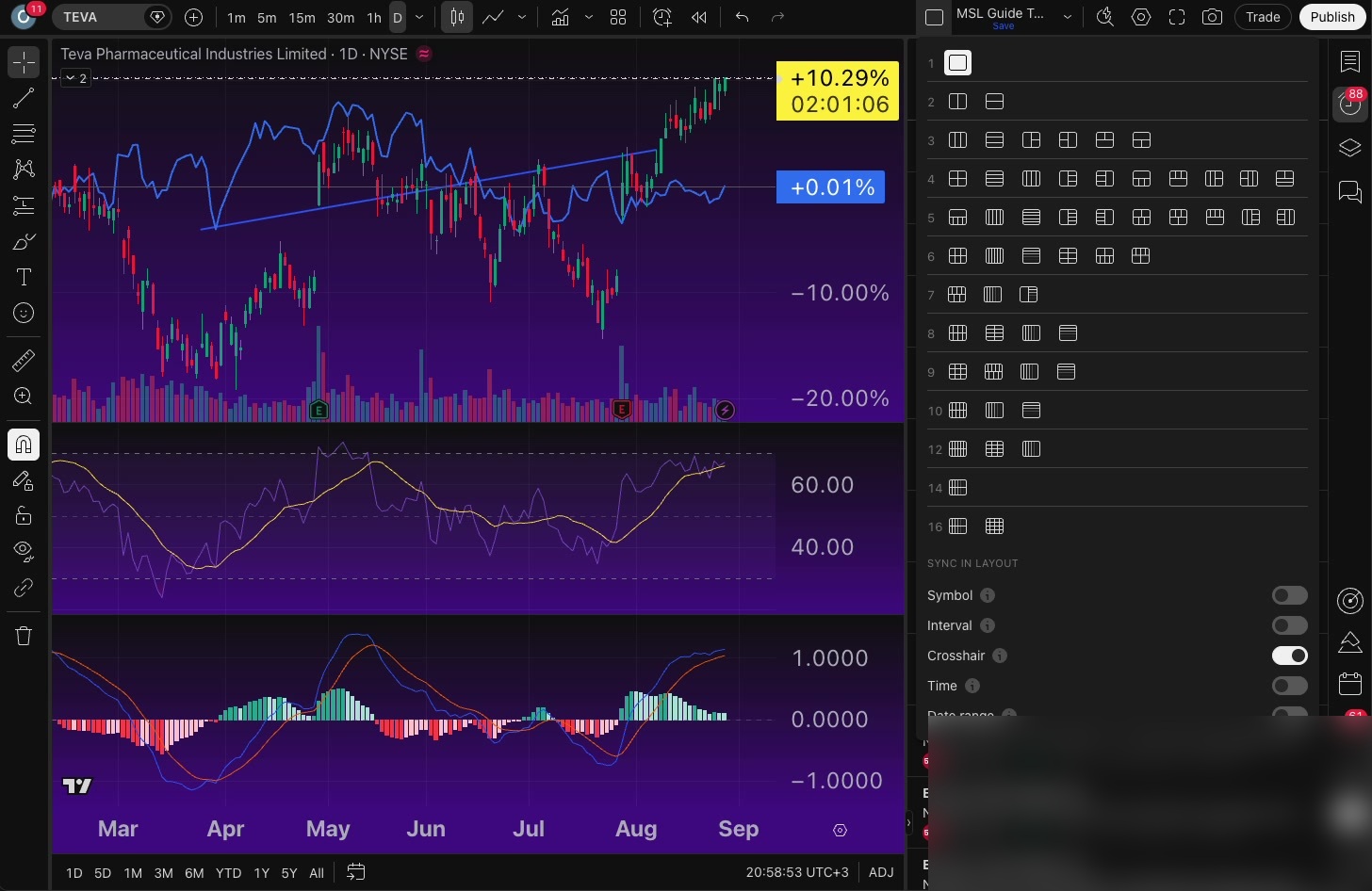Set the date range to 3M
Viewport: 1372px width, 891px height.
click(x=163, y=873)
